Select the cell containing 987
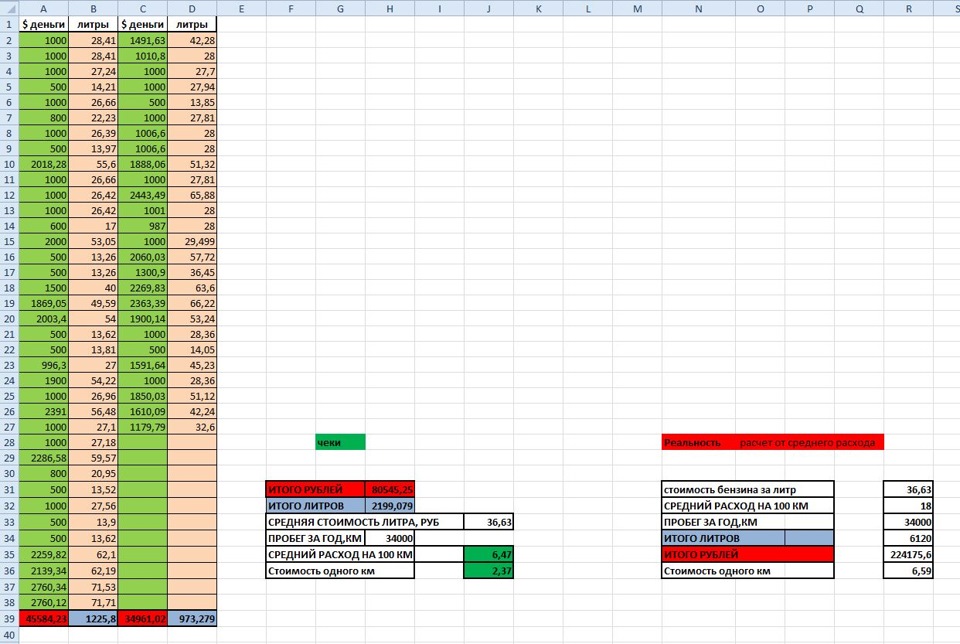This screenshot has width=960, height=644. 143,226
